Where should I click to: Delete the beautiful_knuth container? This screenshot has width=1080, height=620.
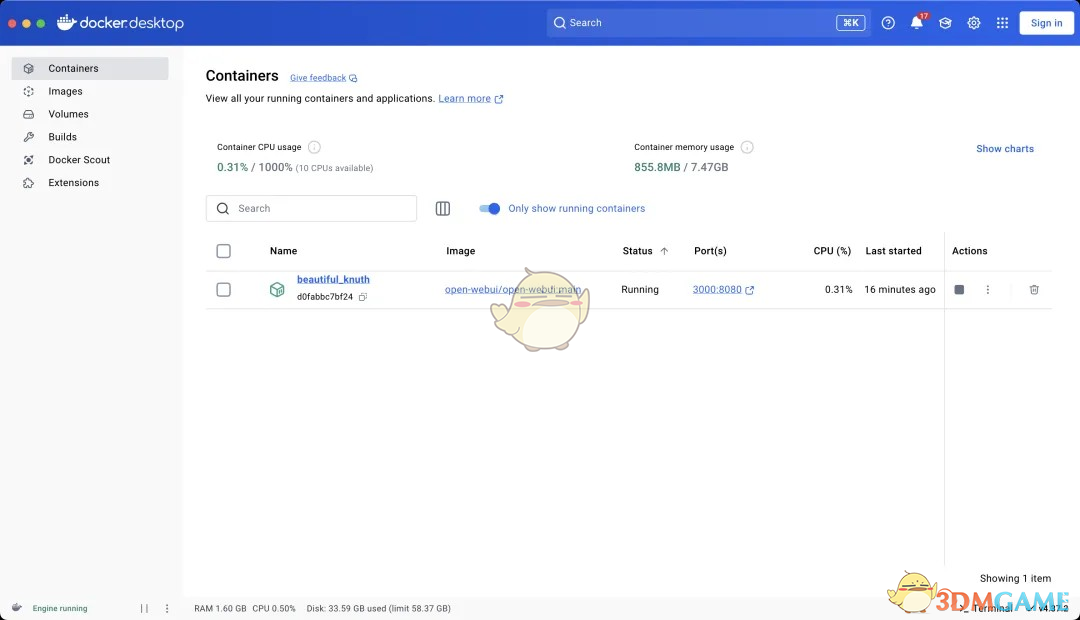1034,289
